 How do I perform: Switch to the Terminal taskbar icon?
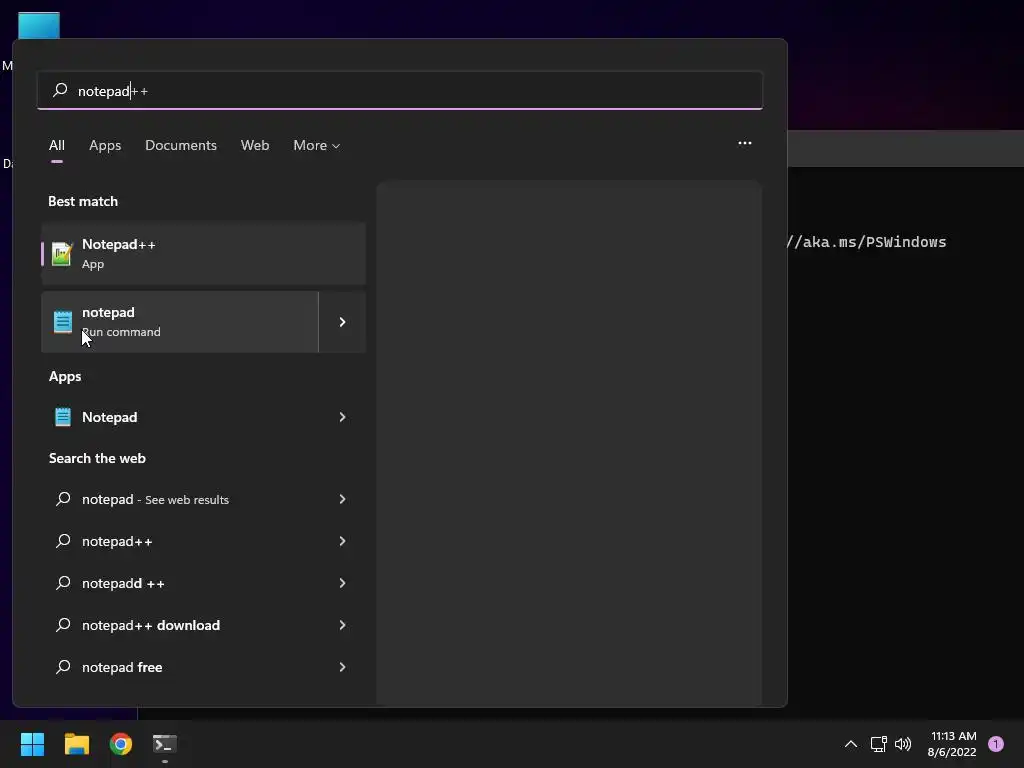pos(165,744)
